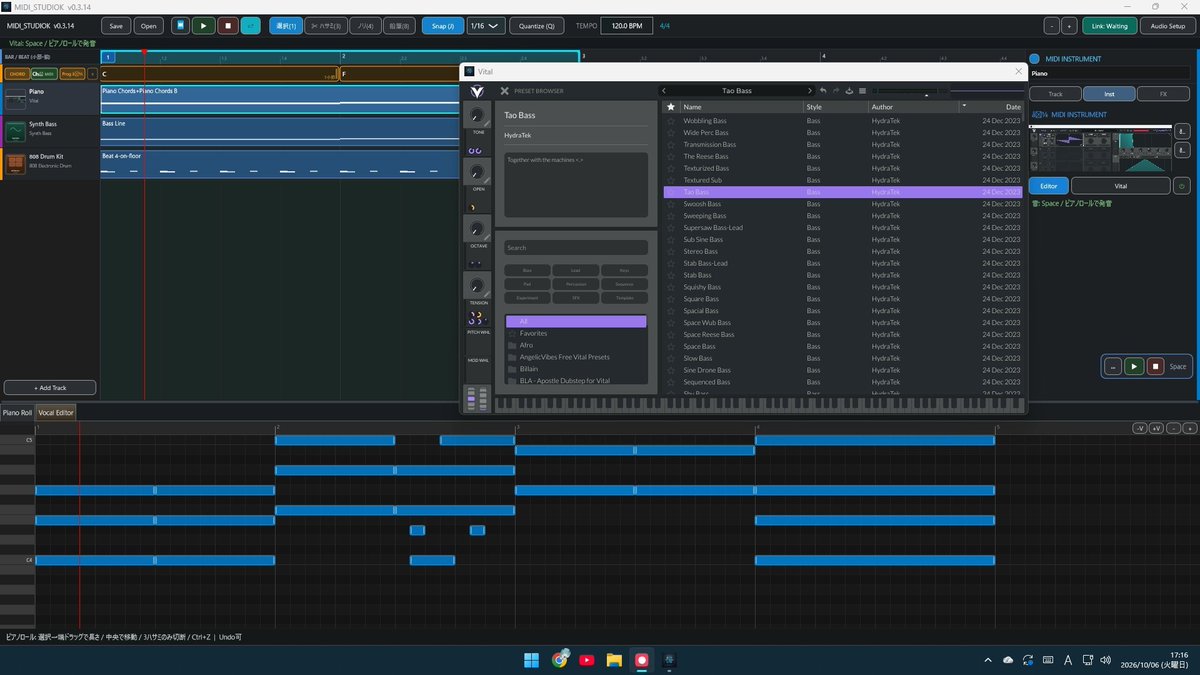Open Audio Setup
This screenshot has height=675, width=1200.
click(1168, 26)
